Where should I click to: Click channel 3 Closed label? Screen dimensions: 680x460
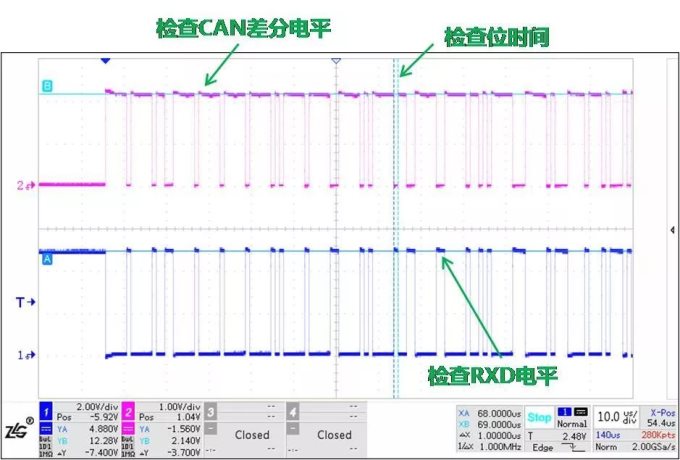252,435
